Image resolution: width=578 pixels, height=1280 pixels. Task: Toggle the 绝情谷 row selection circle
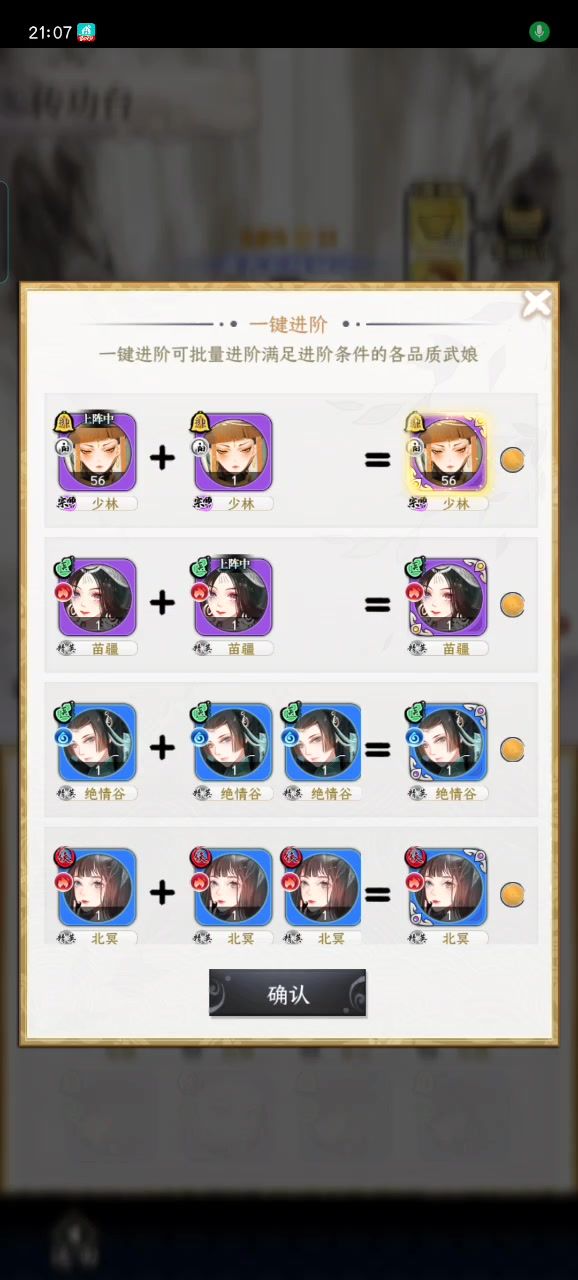tap(512, 749)
